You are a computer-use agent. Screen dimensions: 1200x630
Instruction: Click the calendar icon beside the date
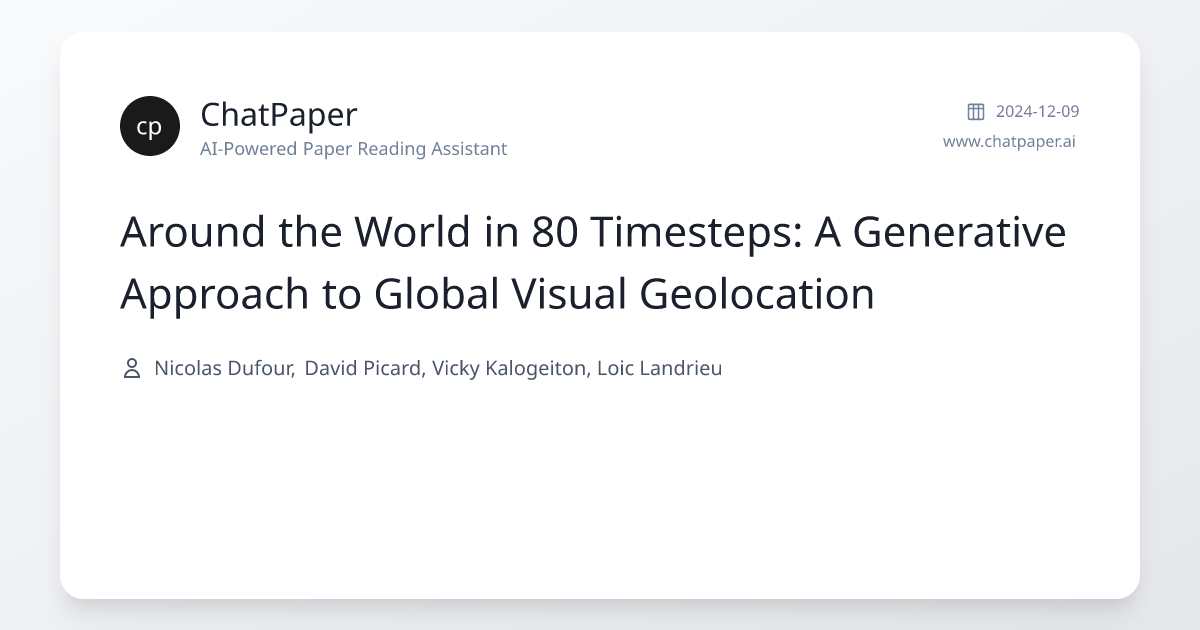click(976, 111)
